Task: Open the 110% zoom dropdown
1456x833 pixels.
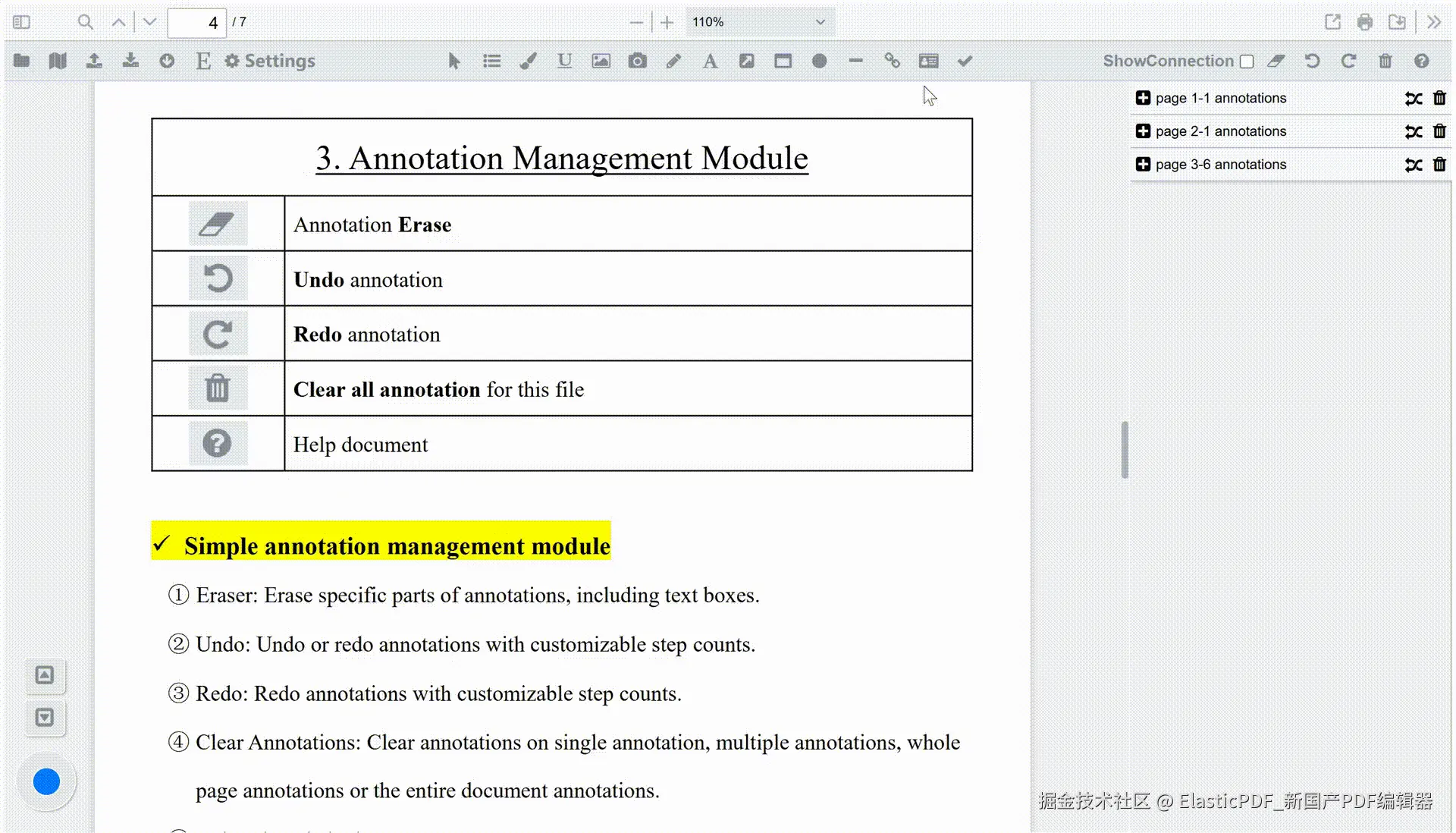Action: [x=758, y=22]
